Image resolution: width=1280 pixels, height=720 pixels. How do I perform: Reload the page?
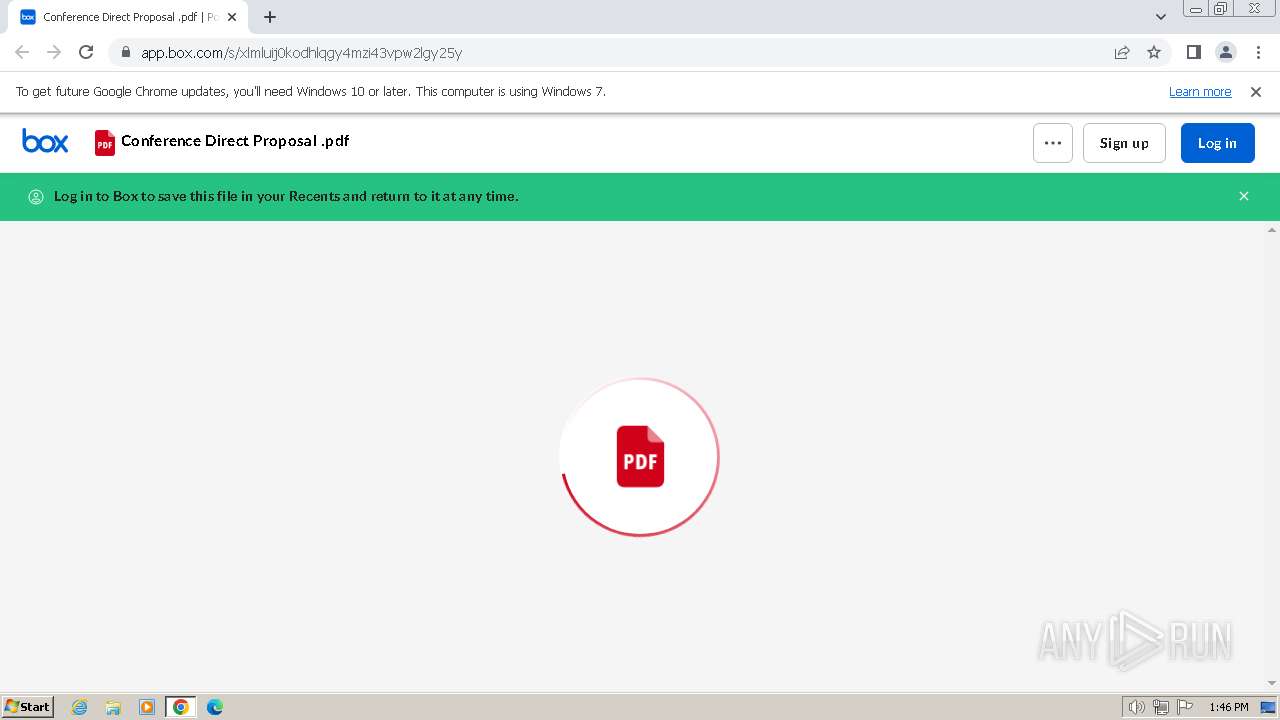[86, 52]
